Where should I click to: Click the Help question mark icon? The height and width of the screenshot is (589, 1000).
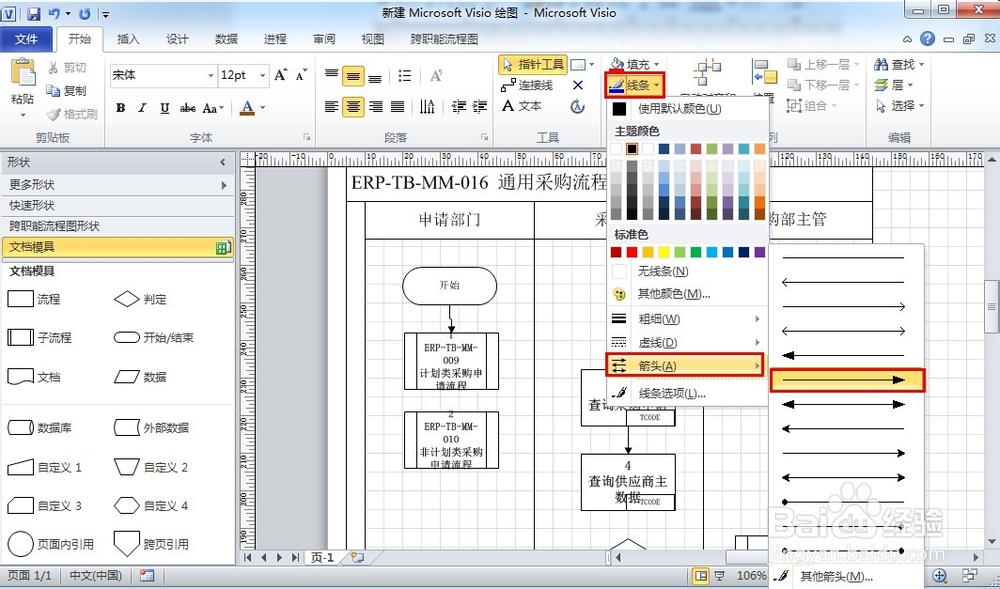(x=927, y=39)
